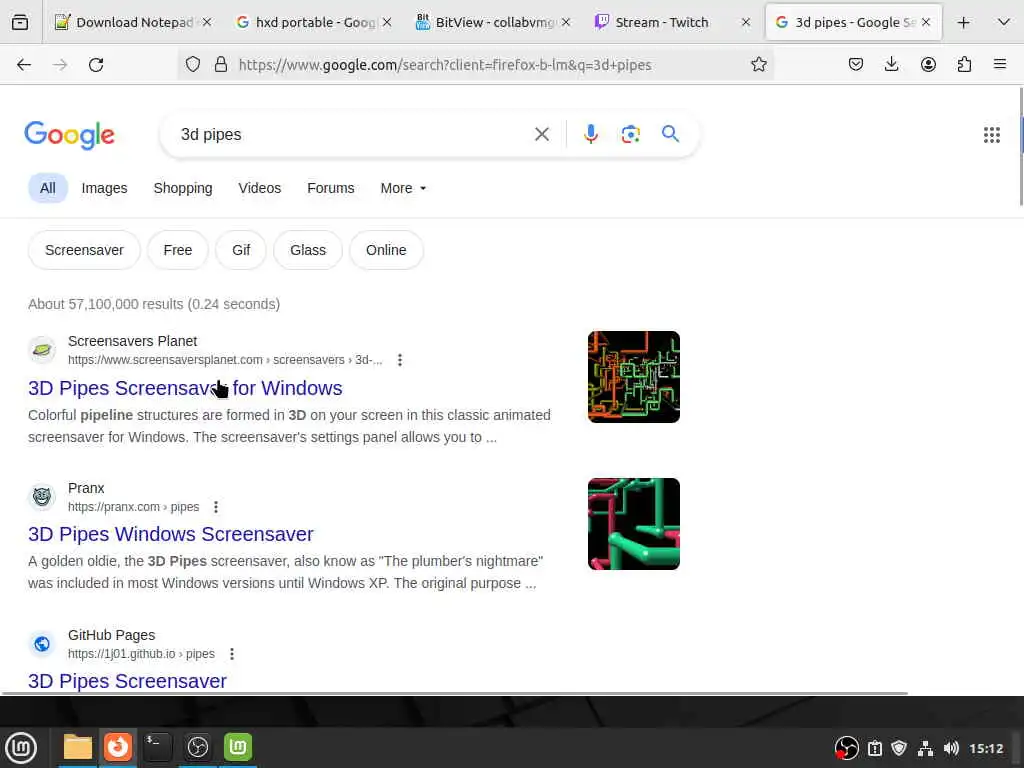This screenshot has height=768, width=1024.
Task: Open the tracking protection shield icon
Action: coord(193,64)
